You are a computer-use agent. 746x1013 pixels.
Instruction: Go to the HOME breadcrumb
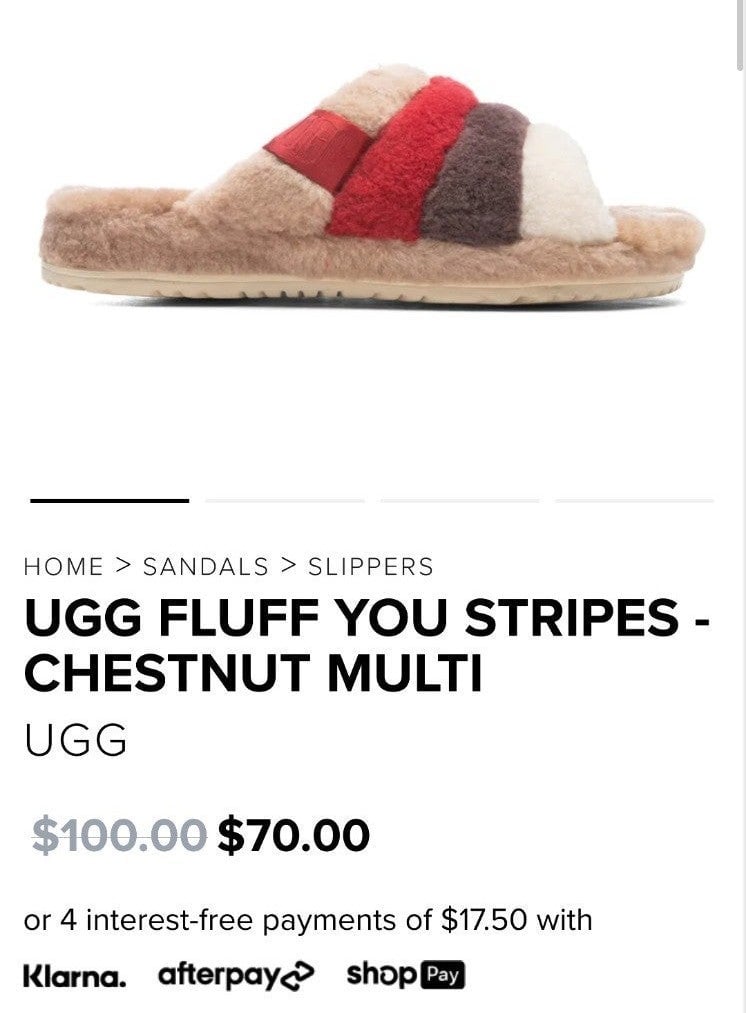coord(63,567)
